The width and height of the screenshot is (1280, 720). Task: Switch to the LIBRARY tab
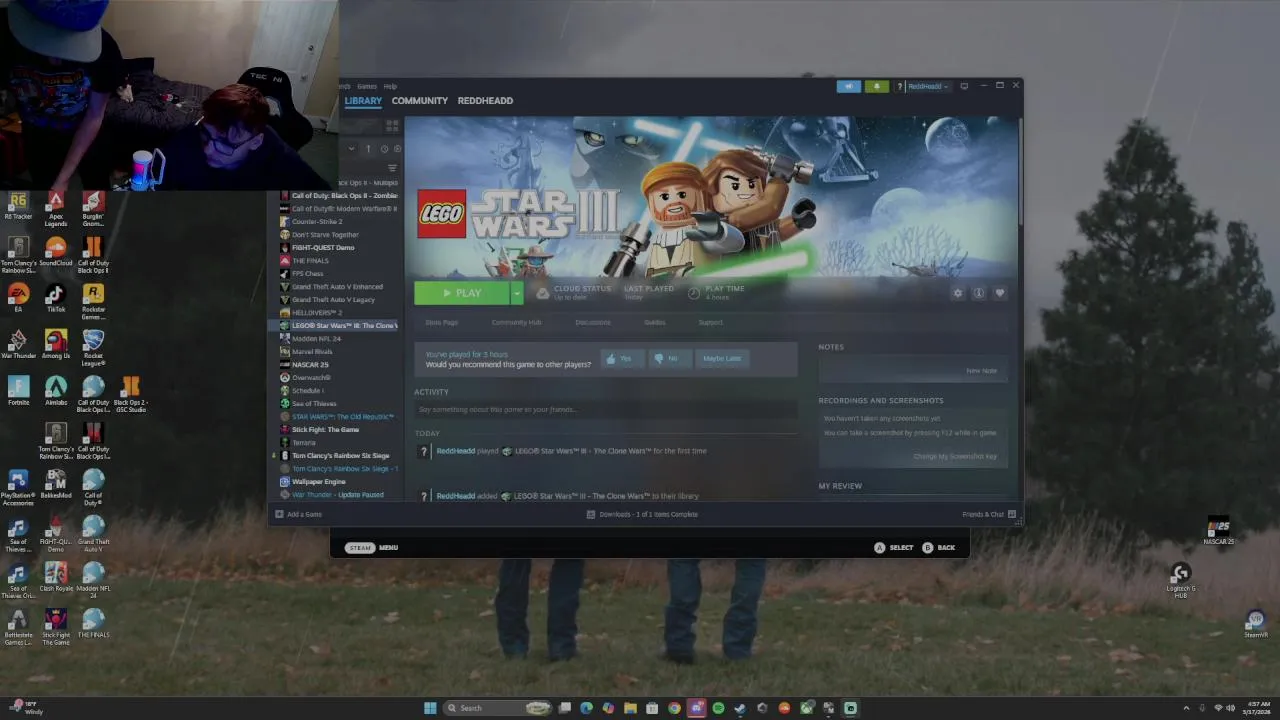point(363,100)
